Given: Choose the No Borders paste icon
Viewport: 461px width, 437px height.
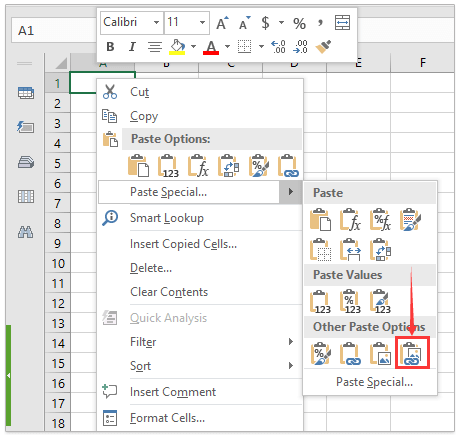Looking at the screenshot, I should tap(320, 249).
